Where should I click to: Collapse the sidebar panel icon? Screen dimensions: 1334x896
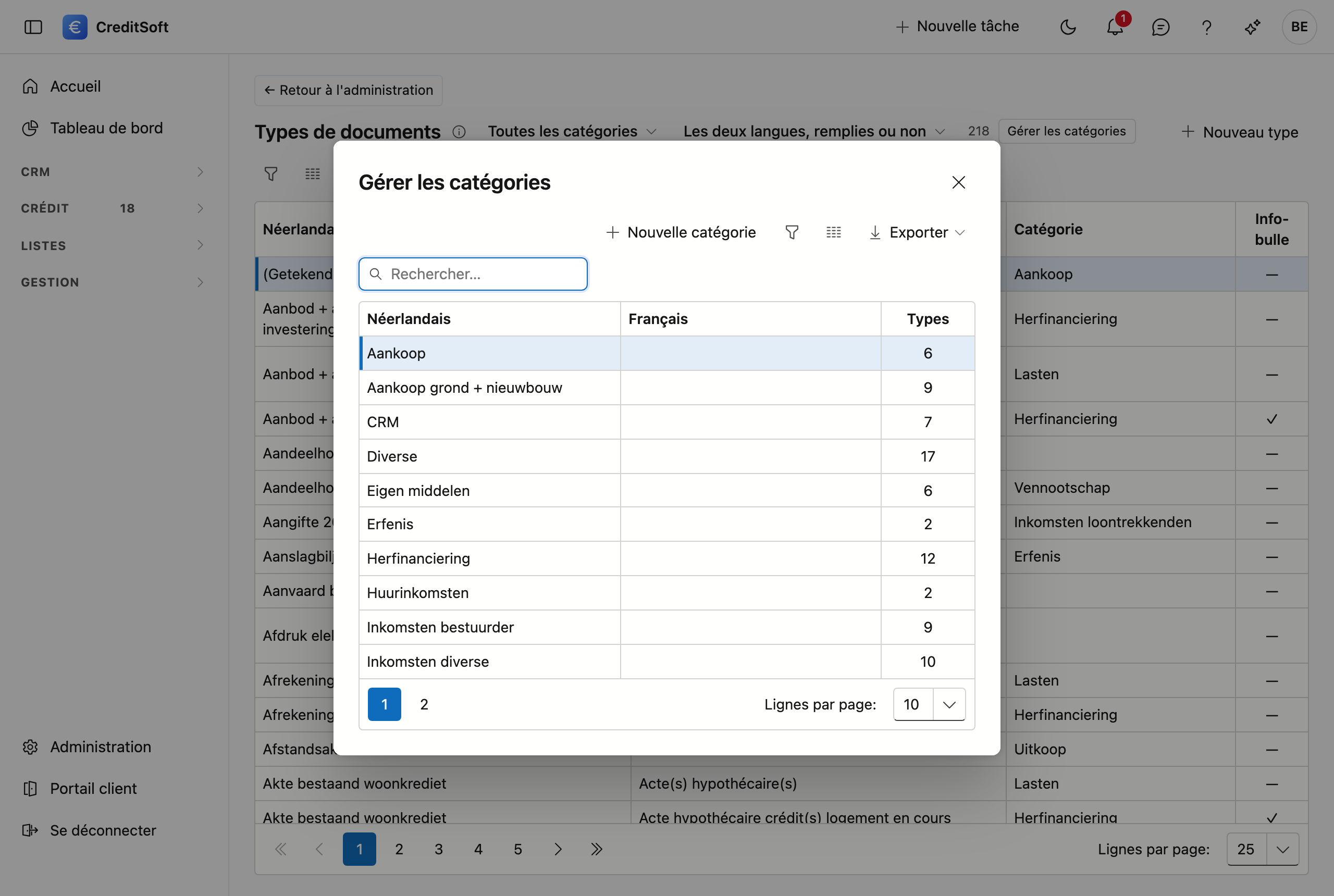click(33, 27)
